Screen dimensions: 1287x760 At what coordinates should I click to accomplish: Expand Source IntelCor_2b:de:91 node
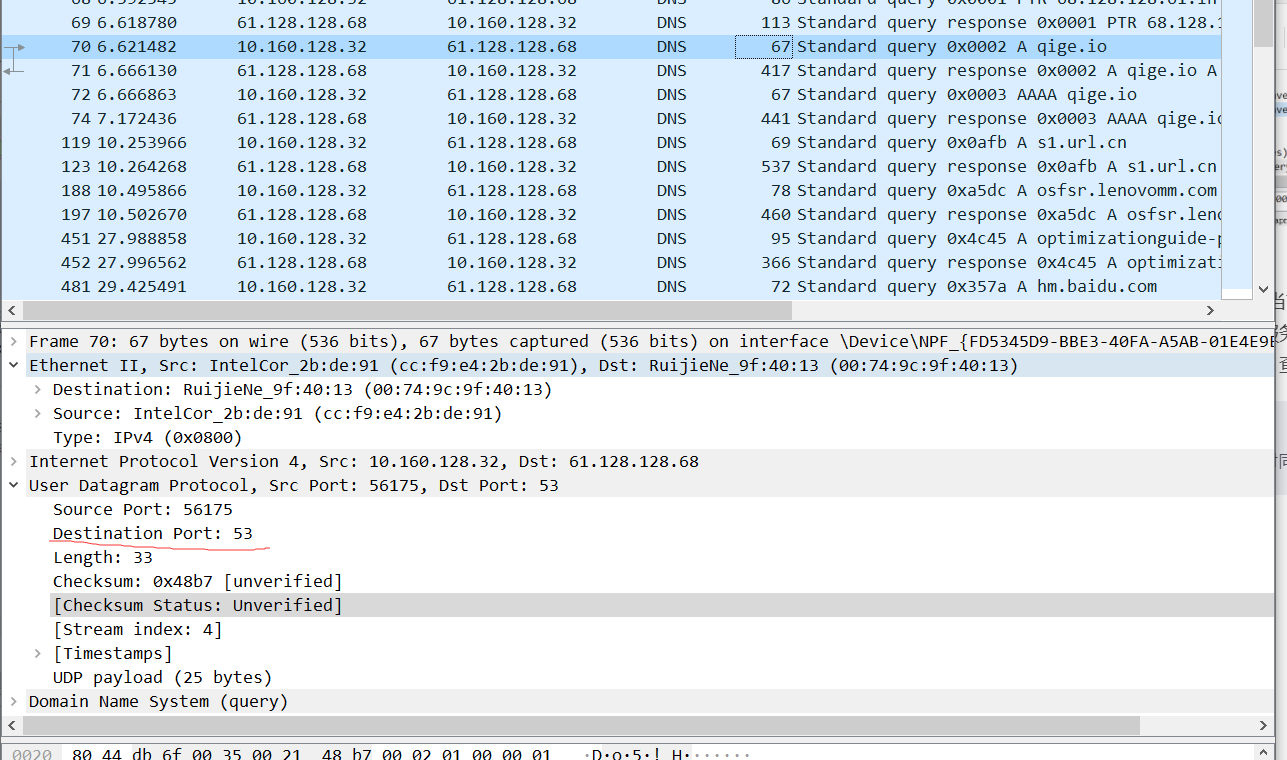tap(37, 414)
